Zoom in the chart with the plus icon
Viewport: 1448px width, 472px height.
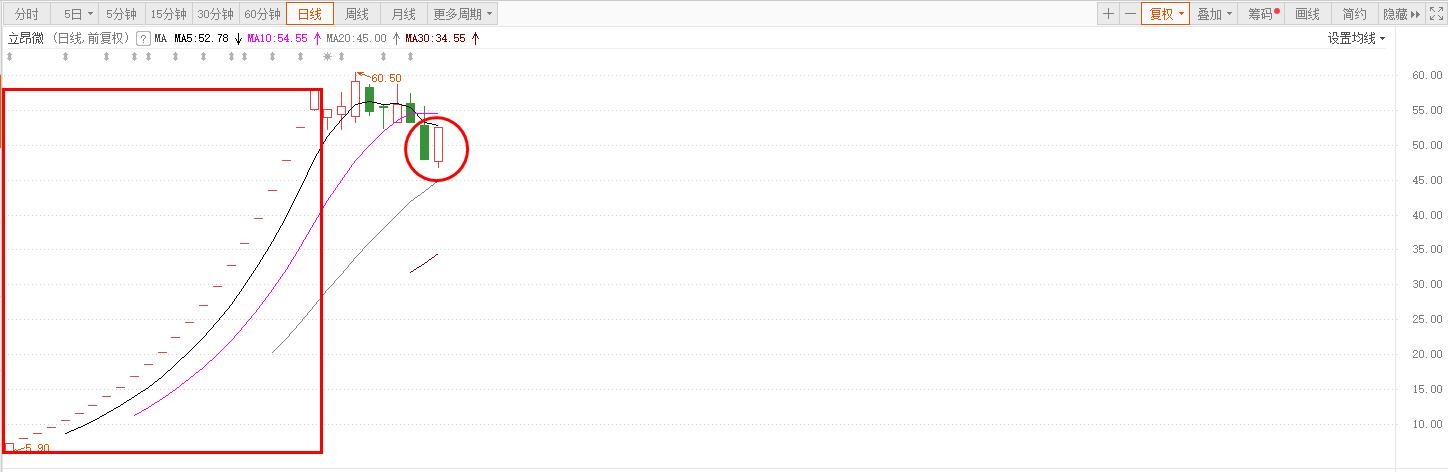click(1108, 14)
